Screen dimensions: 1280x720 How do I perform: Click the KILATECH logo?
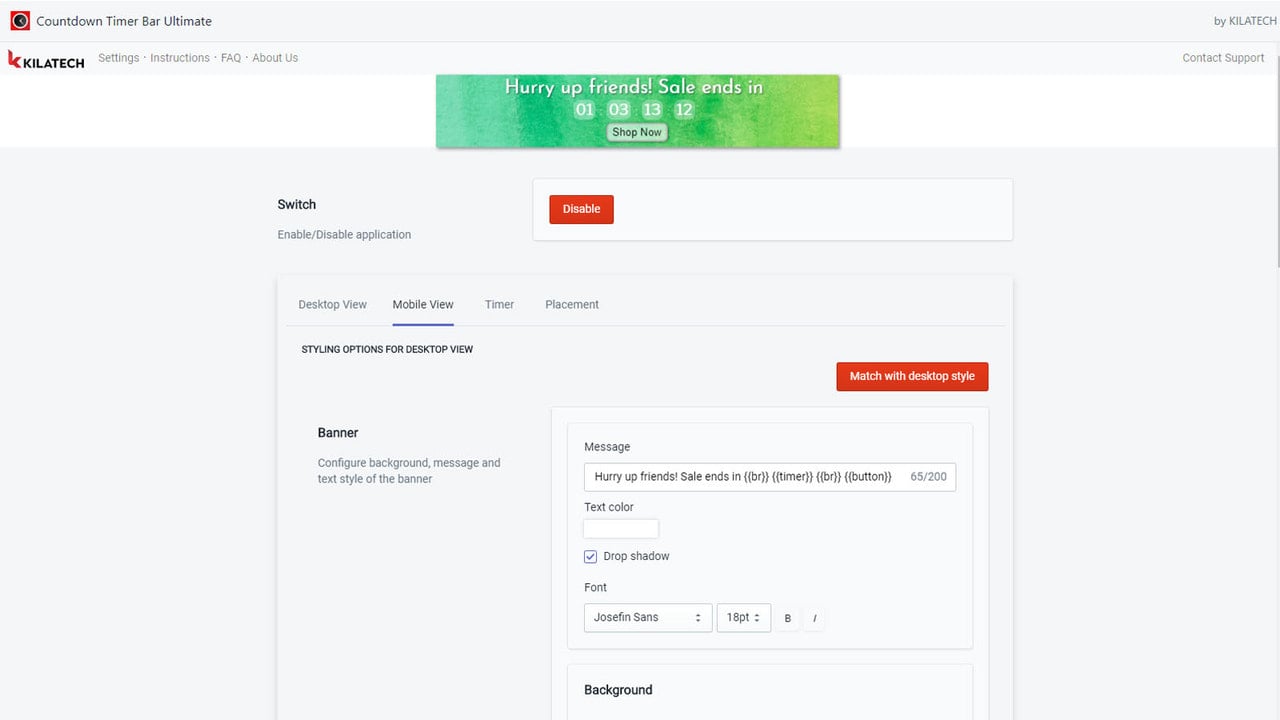point(46,60)
